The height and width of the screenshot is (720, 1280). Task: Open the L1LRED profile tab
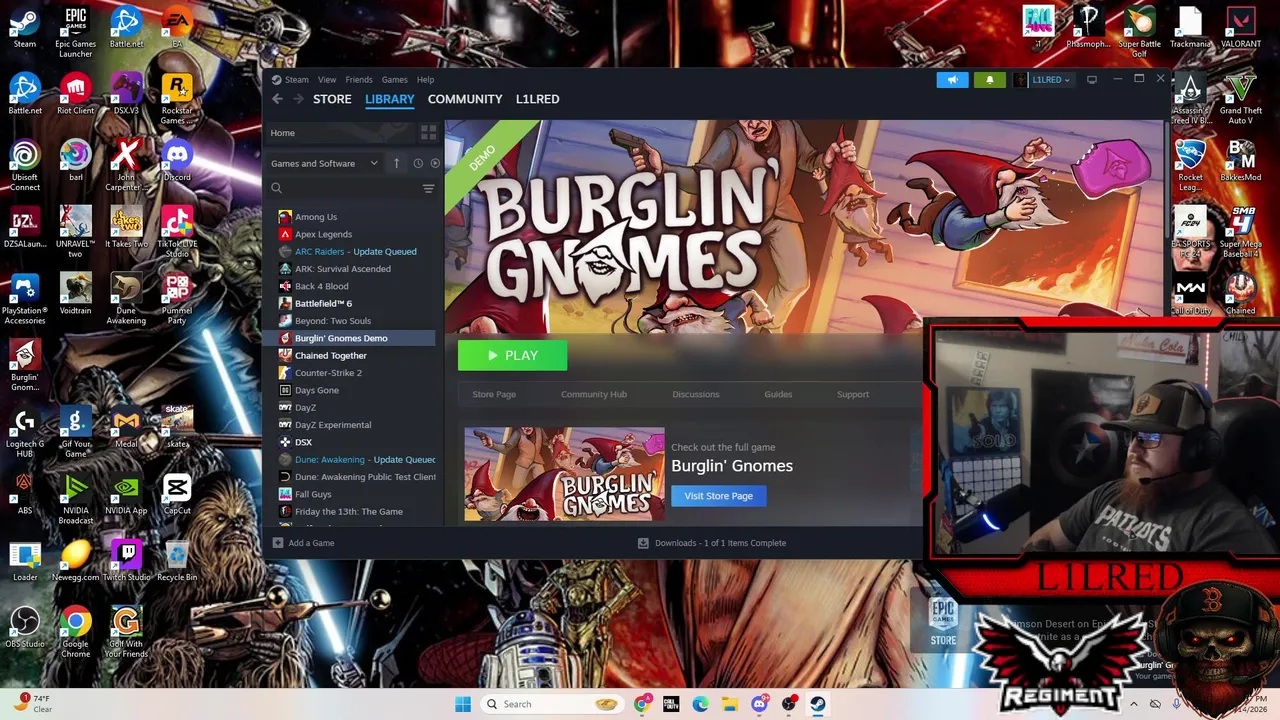coord(537,99)
